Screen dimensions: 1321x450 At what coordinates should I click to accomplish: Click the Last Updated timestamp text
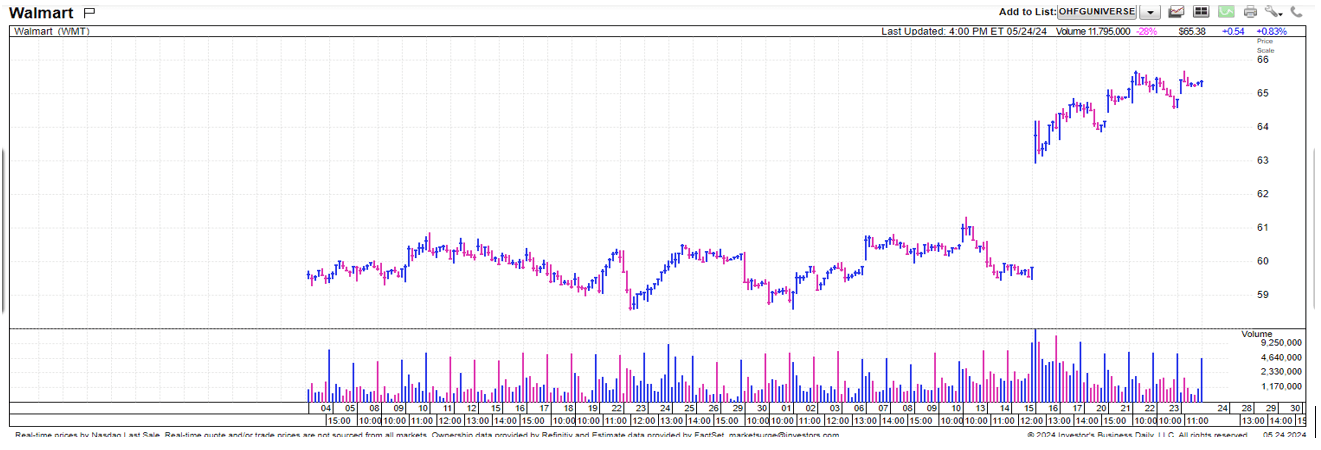964,31
